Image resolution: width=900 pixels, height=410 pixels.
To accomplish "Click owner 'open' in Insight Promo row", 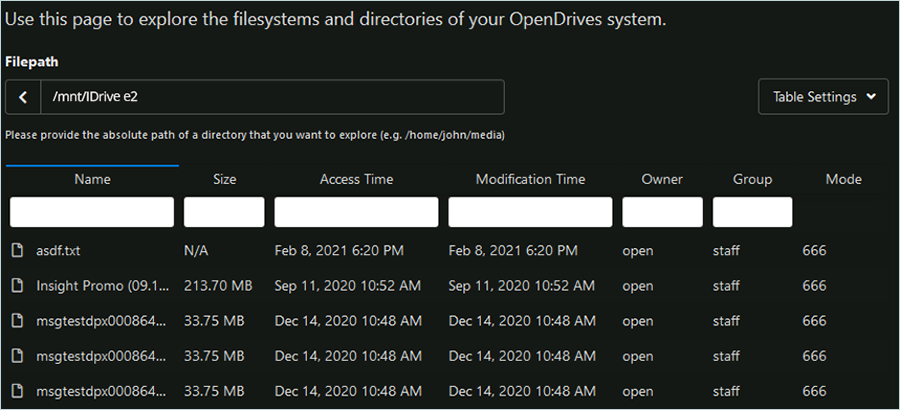I will click(x=638, y=287).
